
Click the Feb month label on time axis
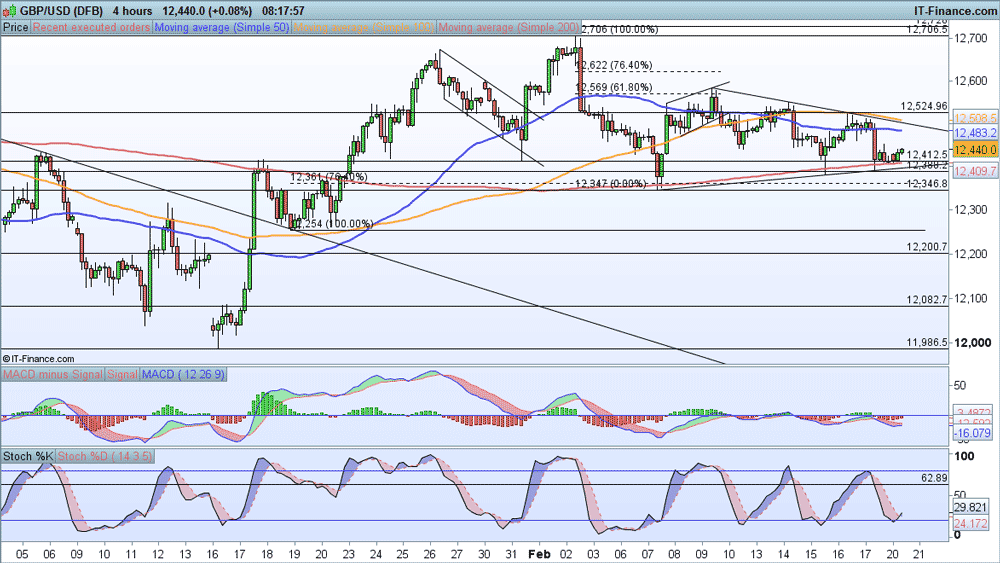tap(539, 554)
